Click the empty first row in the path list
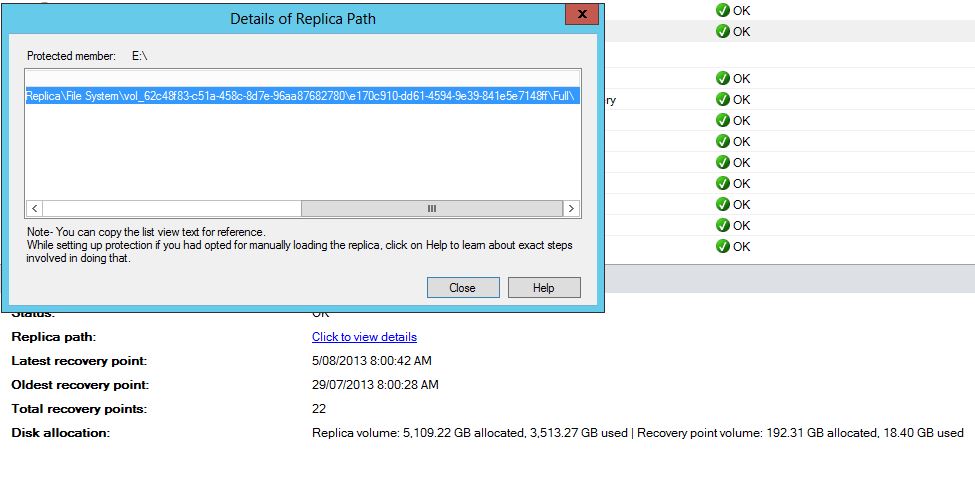The width and height of the screenshot is (975, 487). [x=300, y=78]
